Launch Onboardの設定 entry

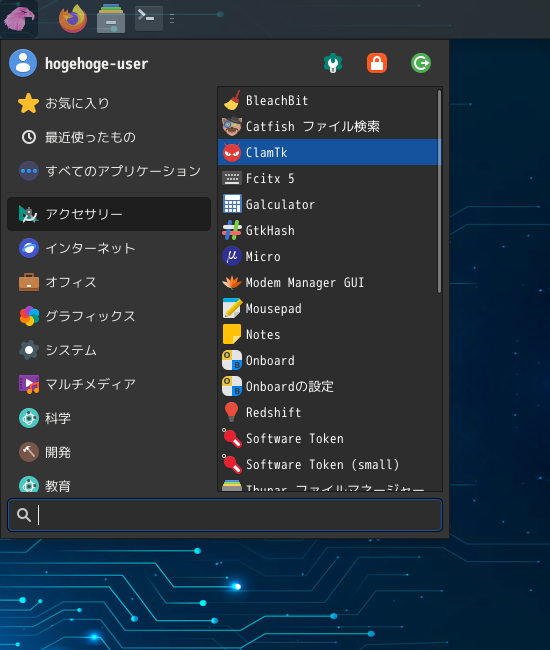327,386
